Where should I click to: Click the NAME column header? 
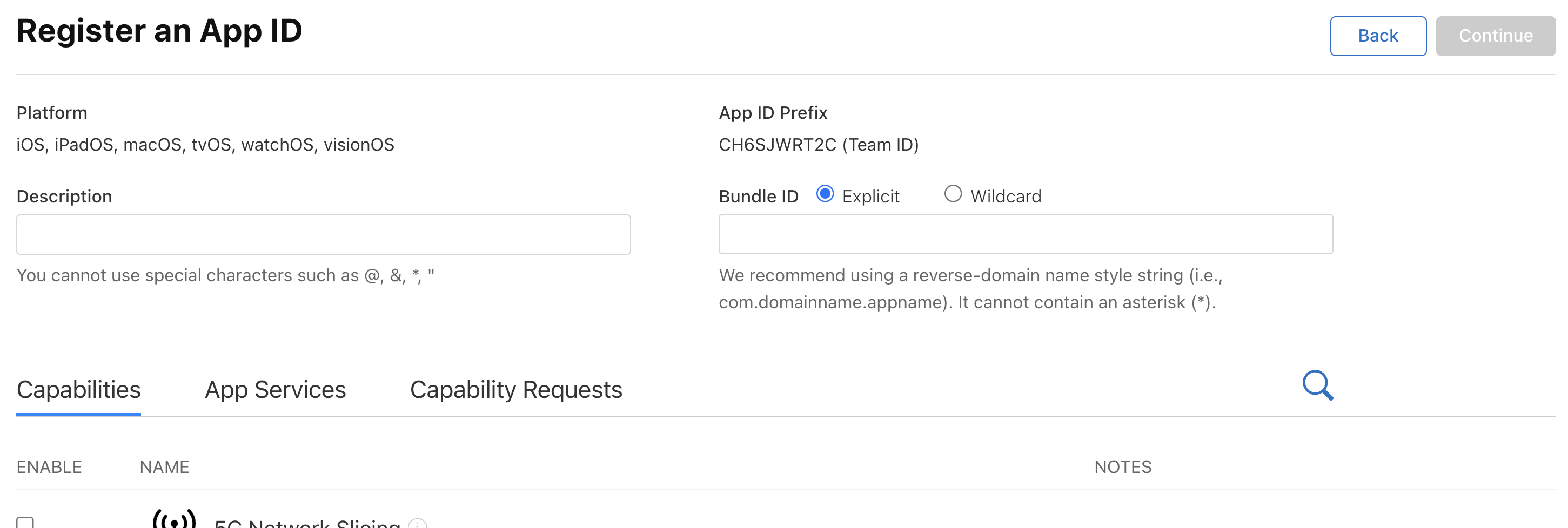[164, 466]
